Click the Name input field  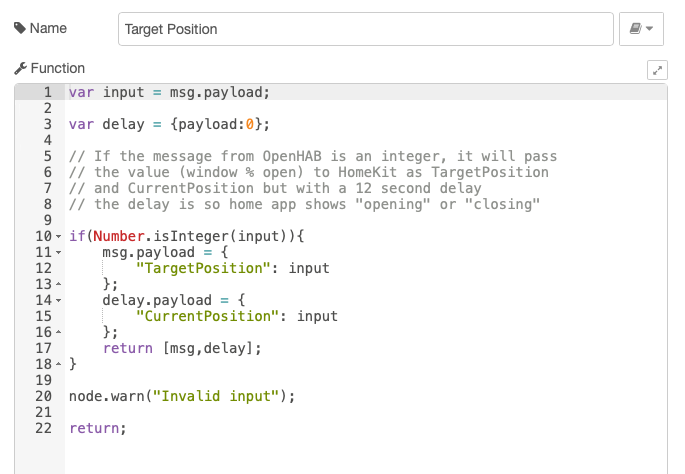pyautogui.click(x=366, y=29)
